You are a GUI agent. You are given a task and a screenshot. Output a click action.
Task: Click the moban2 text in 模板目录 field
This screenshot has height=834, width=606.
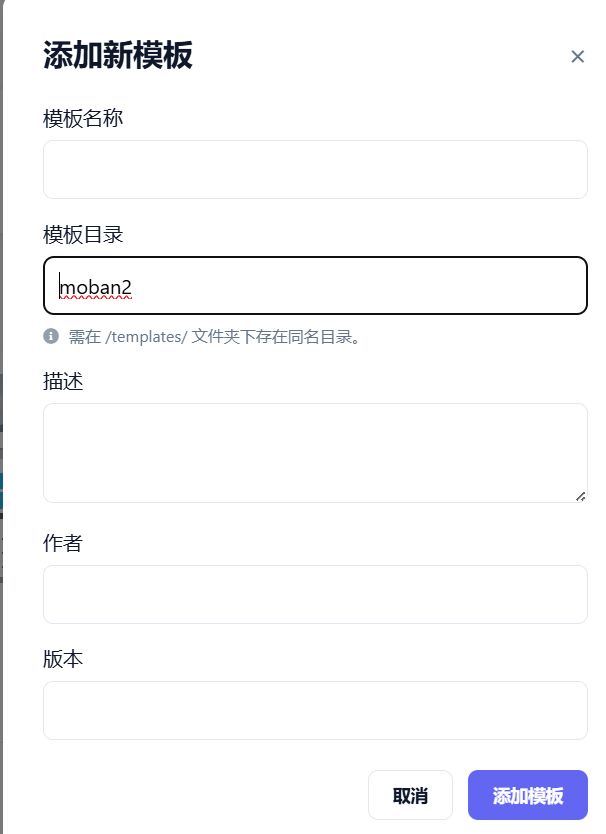click(95, 287)
